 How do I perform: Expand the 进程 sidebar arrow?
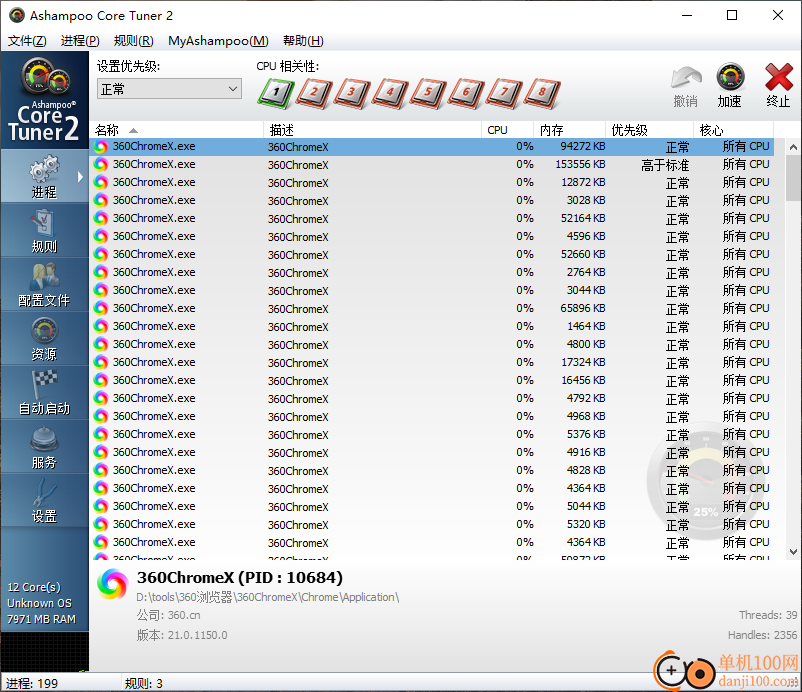pyautogui.click(x=80, y=177)
